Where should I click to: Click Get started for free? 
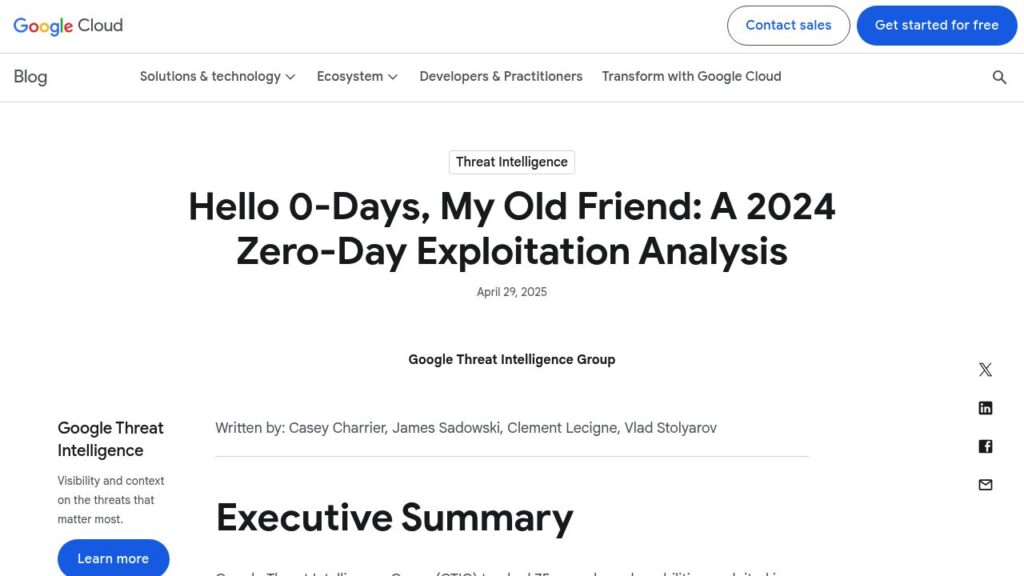click(936, 25)
